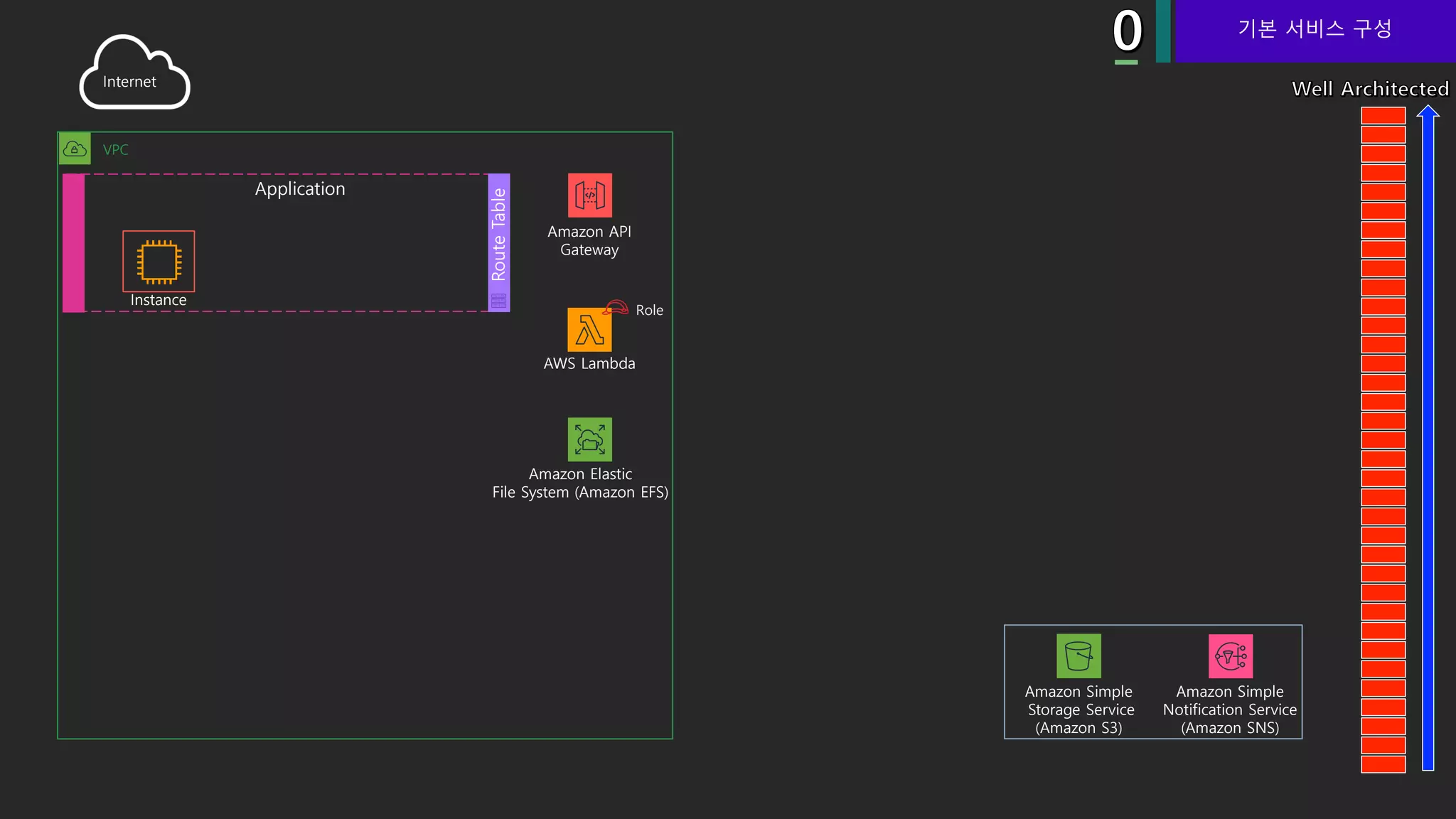Select the Amazon API Gateway icon
1456x819 pixels.
589,195
